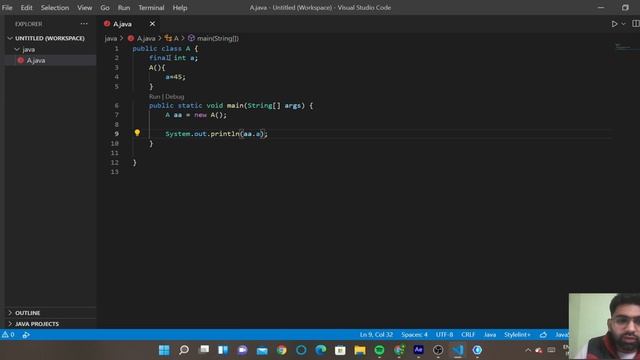Open the dropdown arrow next to the Run button
The width and height of the screenshot is (640, 360).
click(x=623, y=24)
